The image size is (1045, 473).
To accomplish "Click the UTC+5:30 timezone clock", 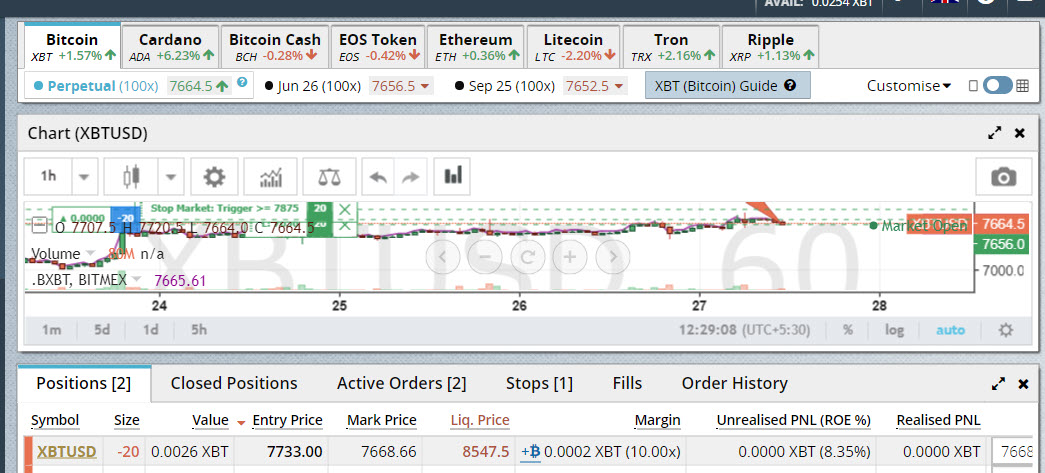I will point(744,330).
